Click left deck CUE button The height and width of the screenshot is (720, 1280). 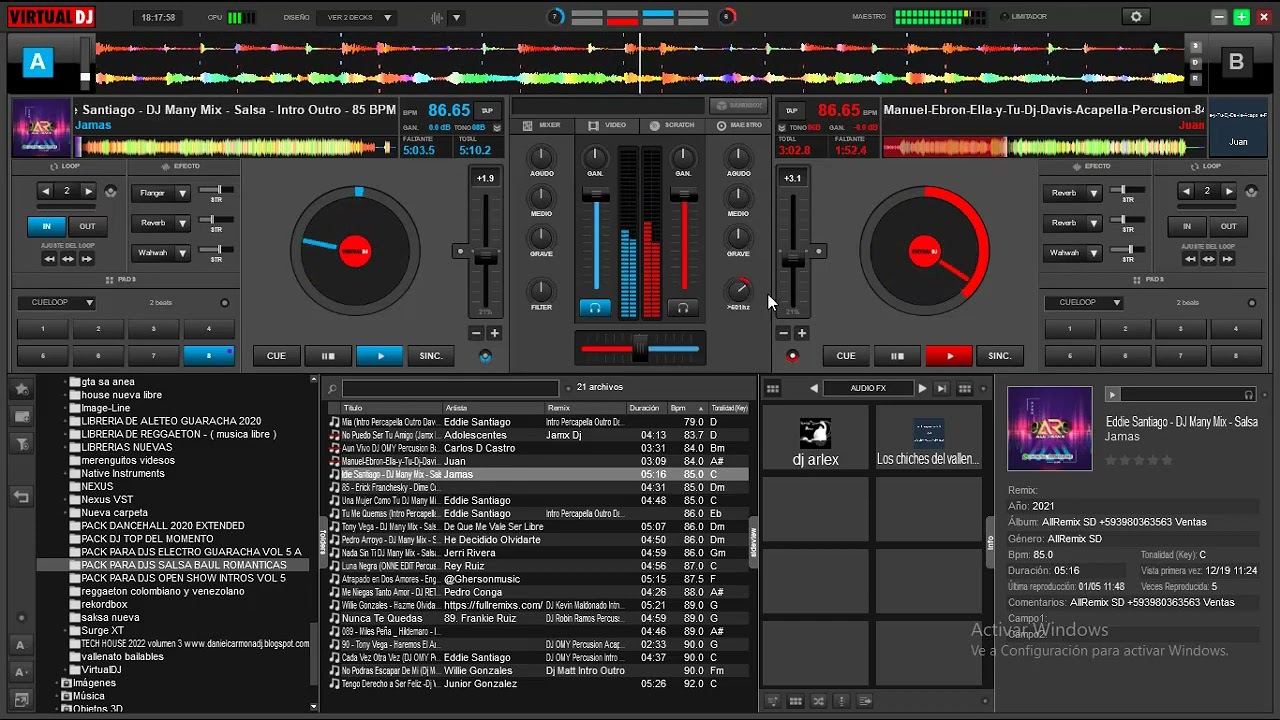[276, 356]
